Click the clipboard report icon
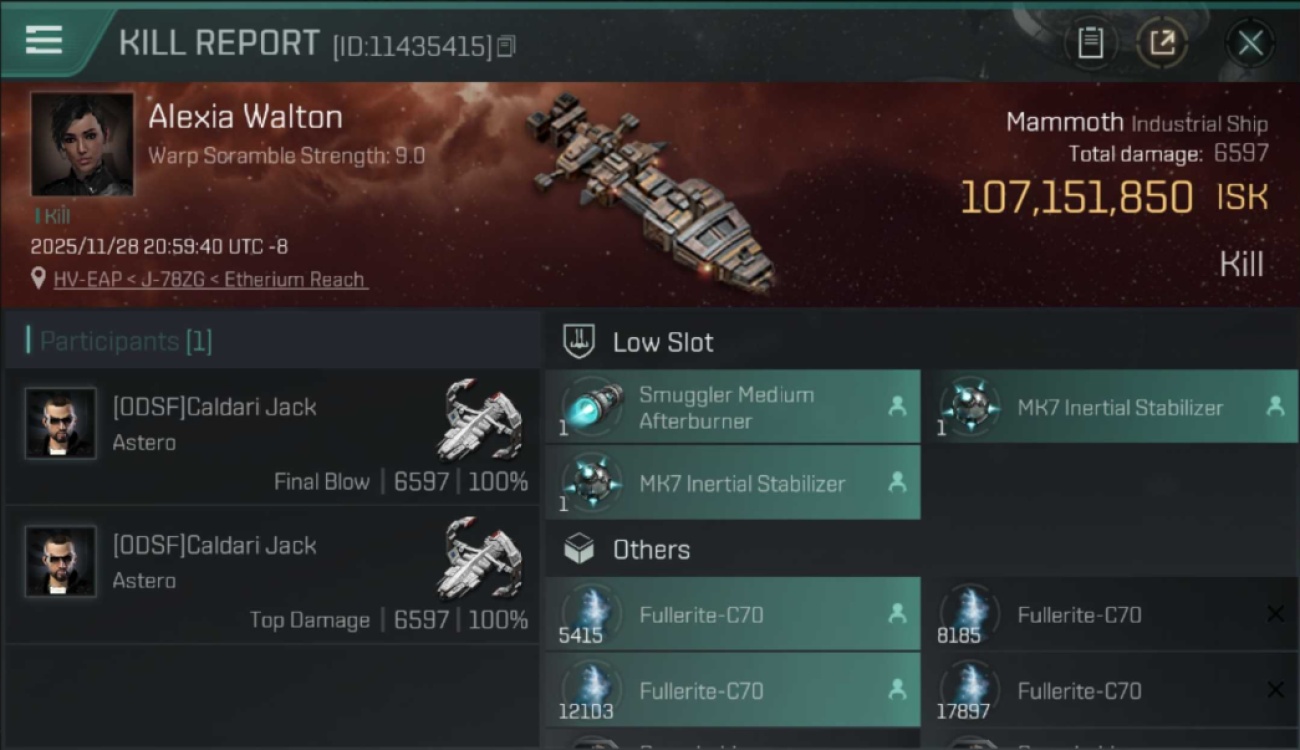1300x750 pixels. (1090, 43)
